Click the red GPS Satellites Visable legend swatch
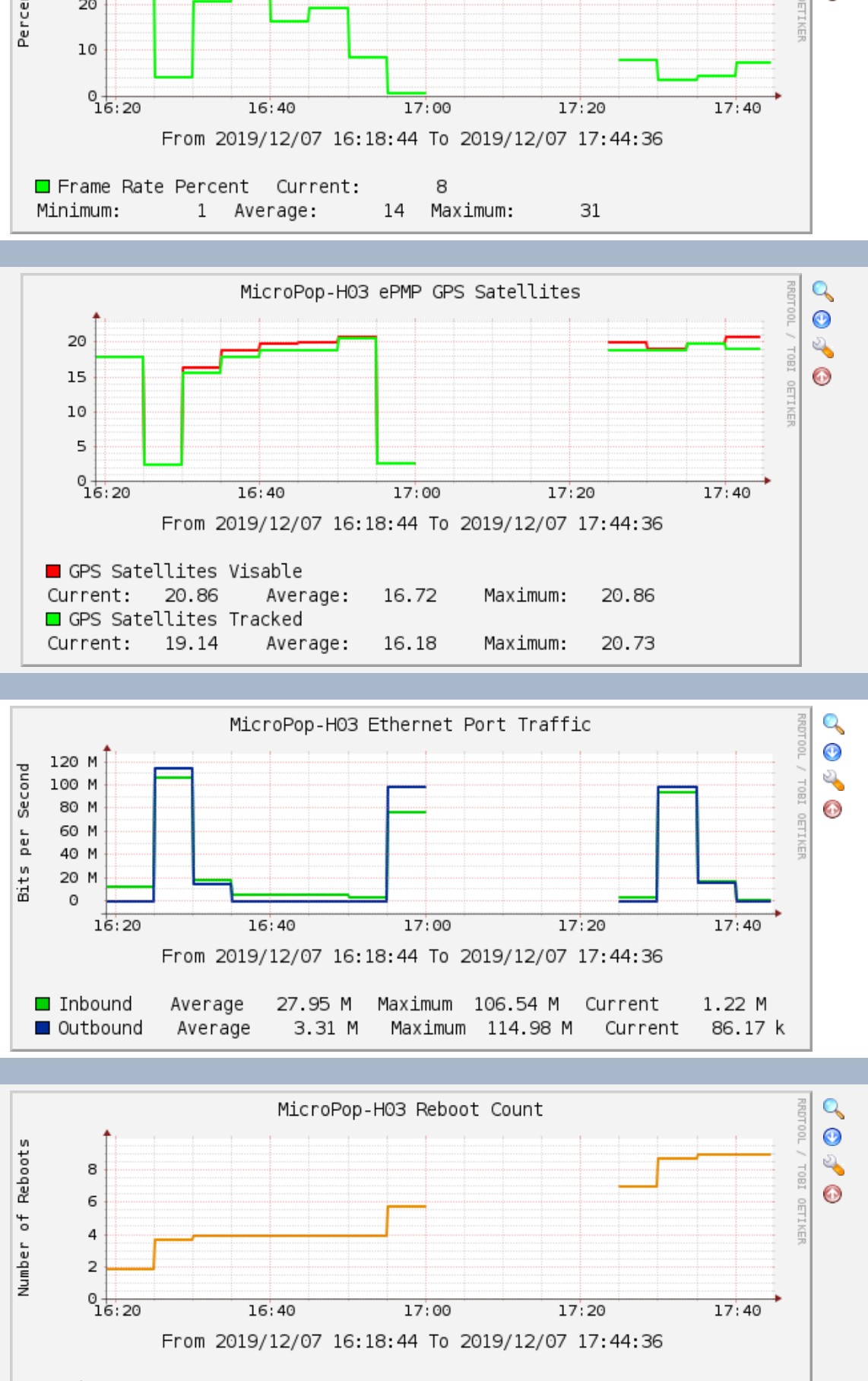Image resolution: width=868 pixels, height=1381 pixels. point(53,571)
